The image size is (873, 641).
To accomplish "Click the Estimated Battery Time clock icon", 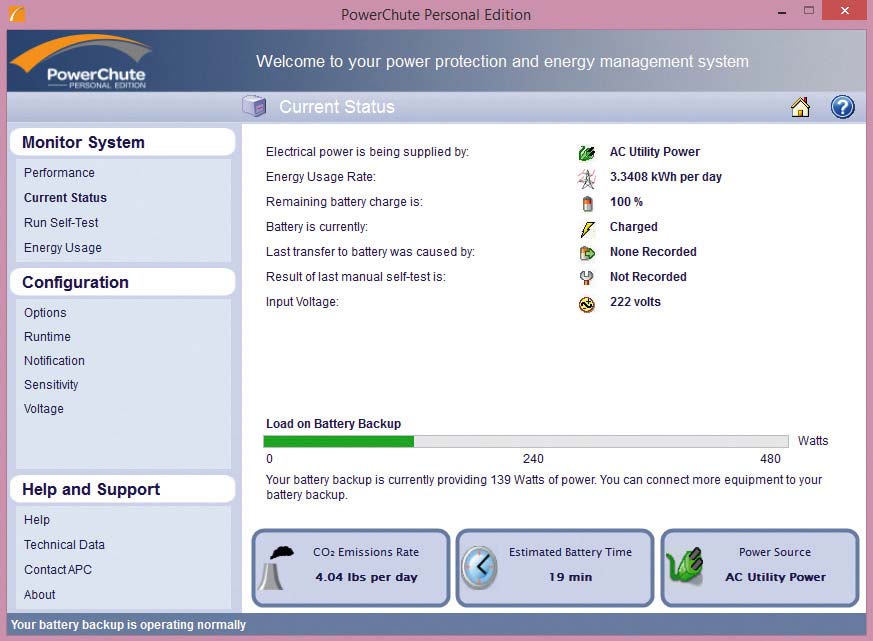I will (479, 567).
